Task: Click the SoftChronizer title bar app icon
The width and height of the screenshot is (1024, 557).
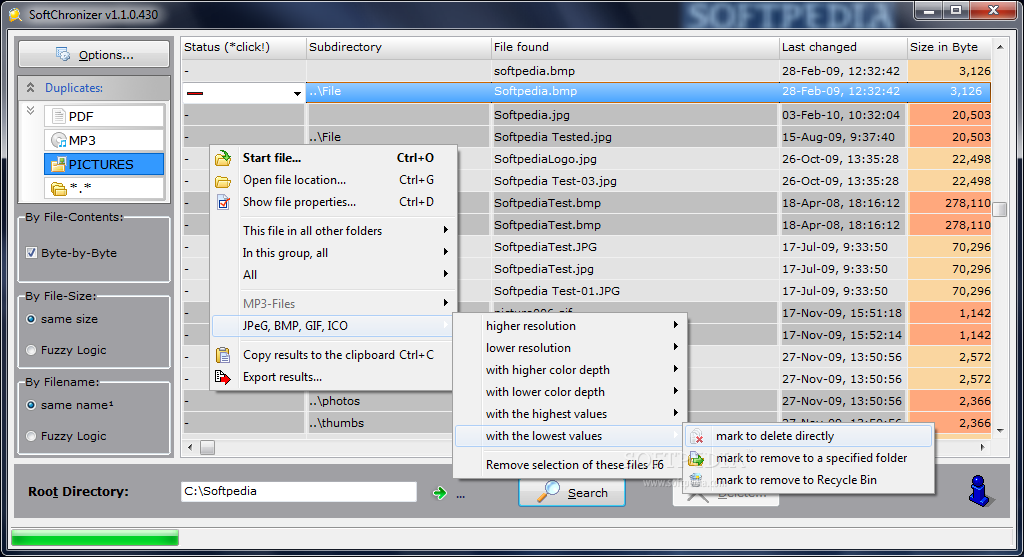Action: [14, 14]
